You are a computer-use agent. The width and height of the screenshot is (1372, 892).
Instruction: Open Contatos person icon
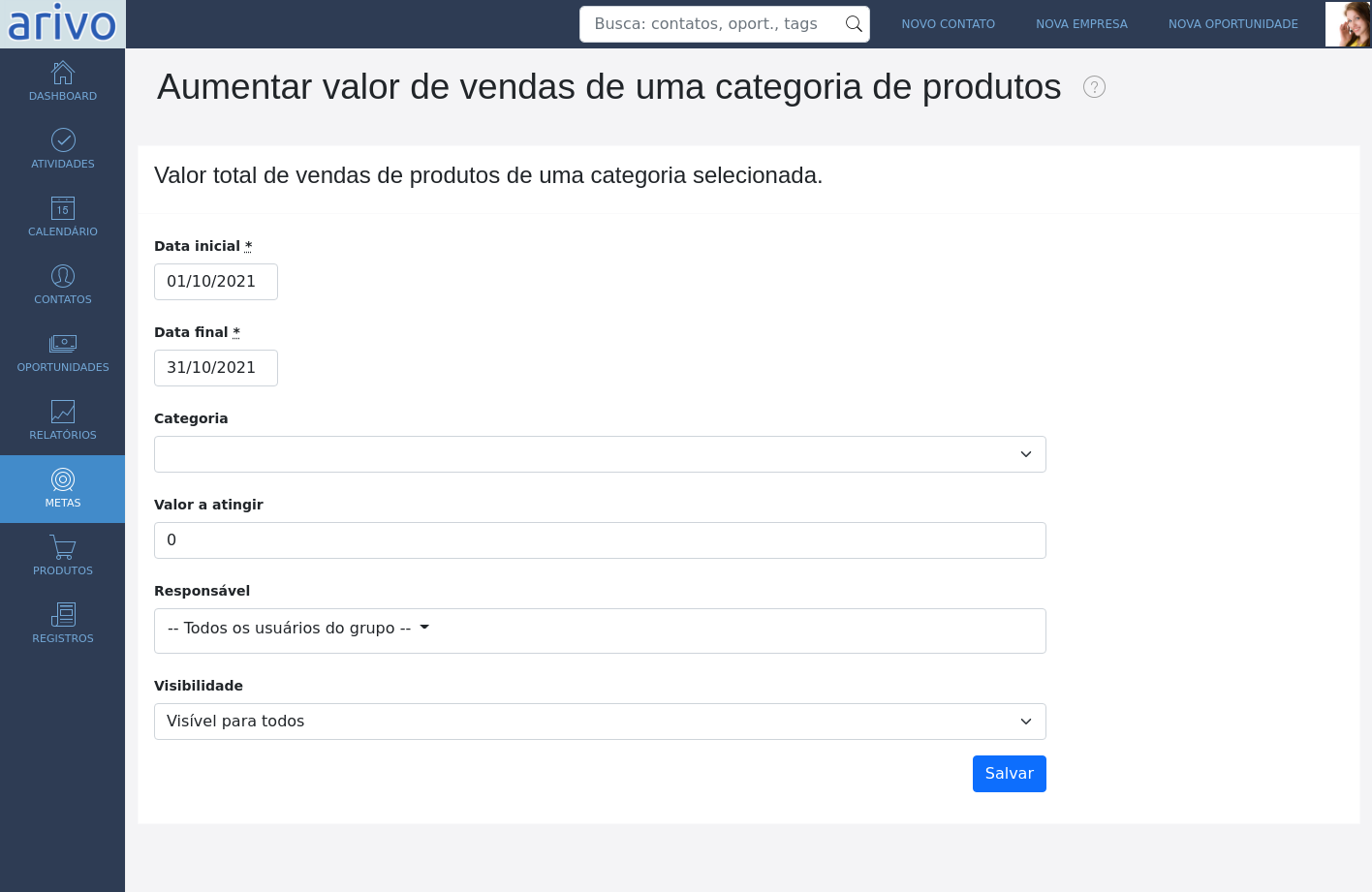(x=63, y=276)
